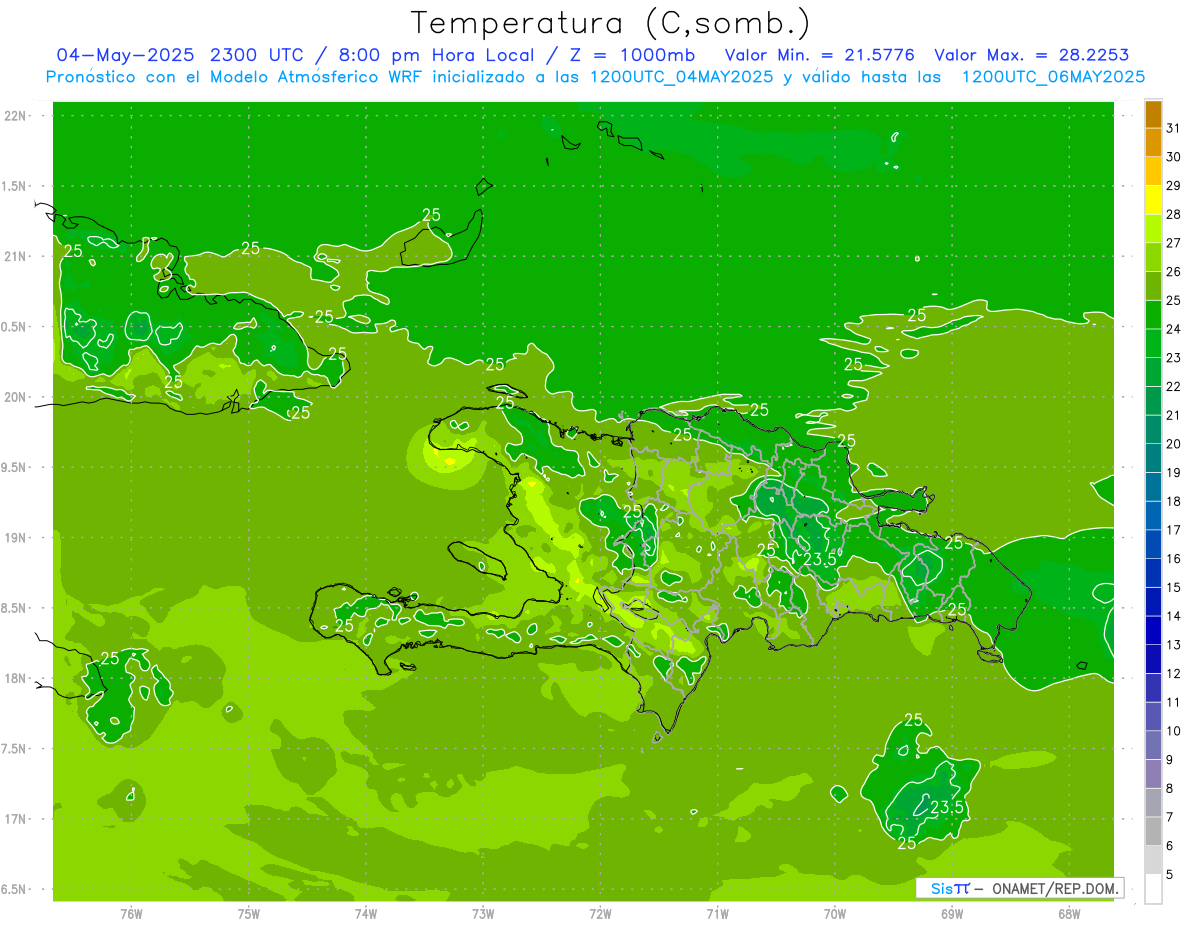Click the "72W" longitude axis label
This screenshot has width=1200, height=927.
[600, 913]
